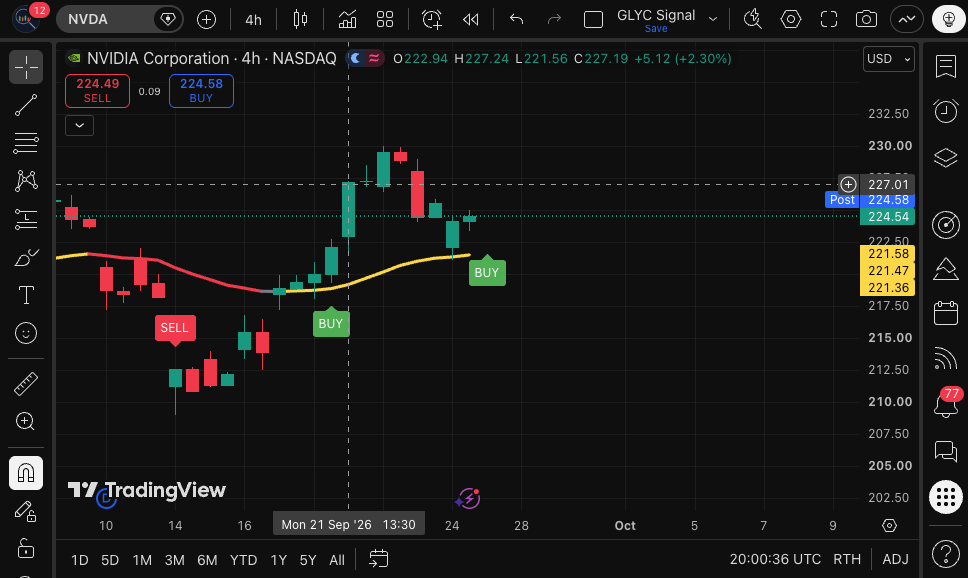The height and width of the screenshot is (578, 968).
Task: Open notifications bell with 77 badge
Action: coord(946,403)
